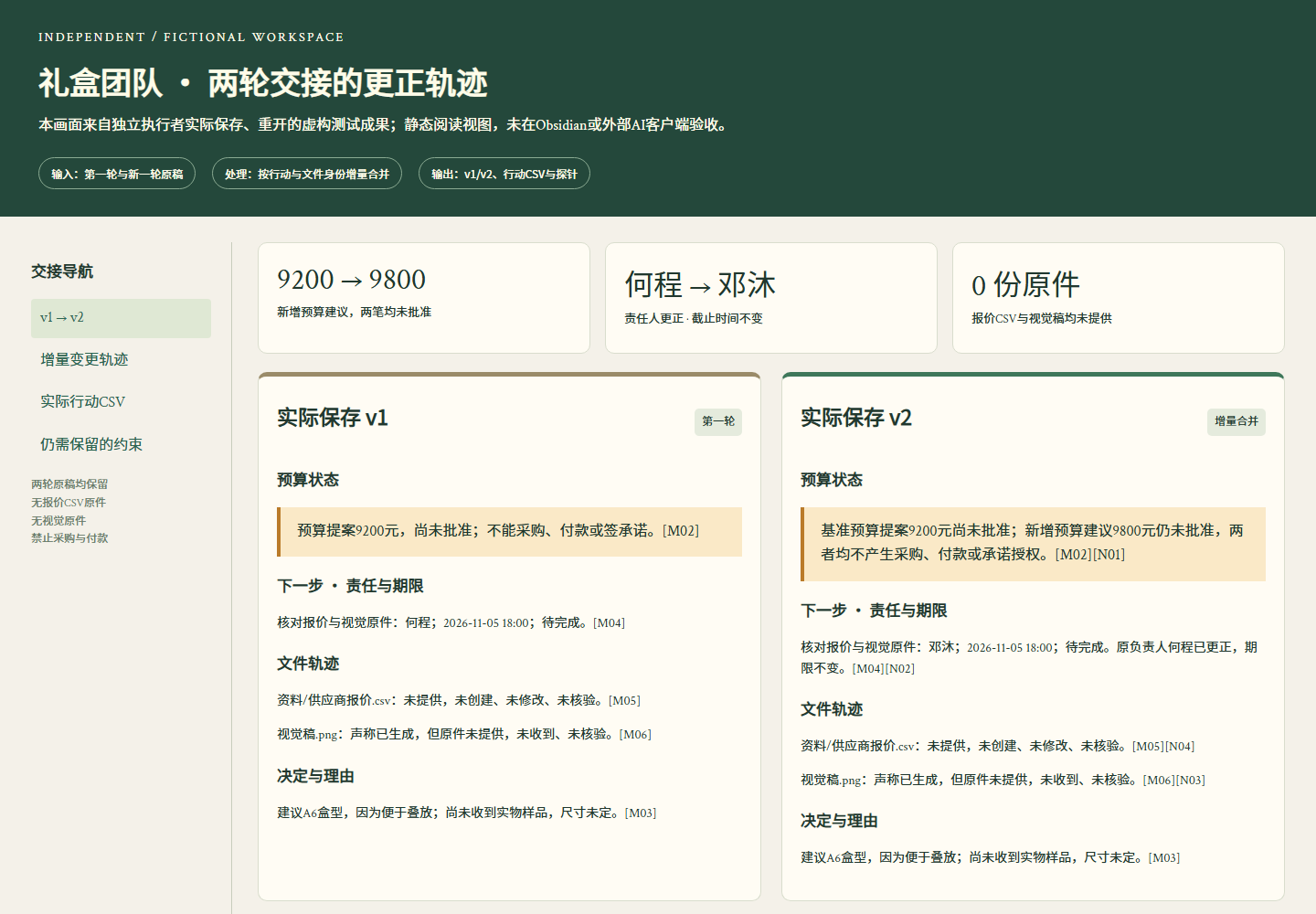Screen dimensions: 1316x914
Task: Click the v2 视觉稿.png line with [M06][N03]
Action: point(1003,781)
